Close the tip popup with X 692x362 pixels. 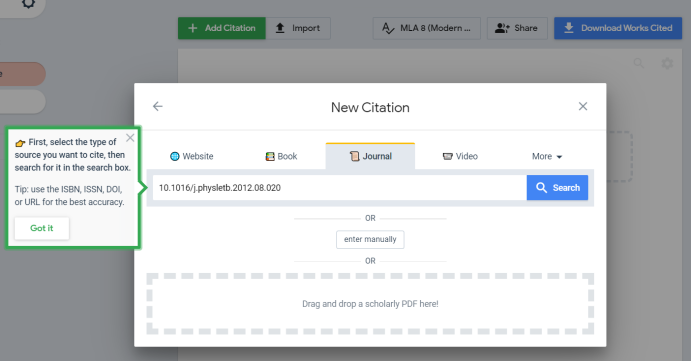pos(130,138)
